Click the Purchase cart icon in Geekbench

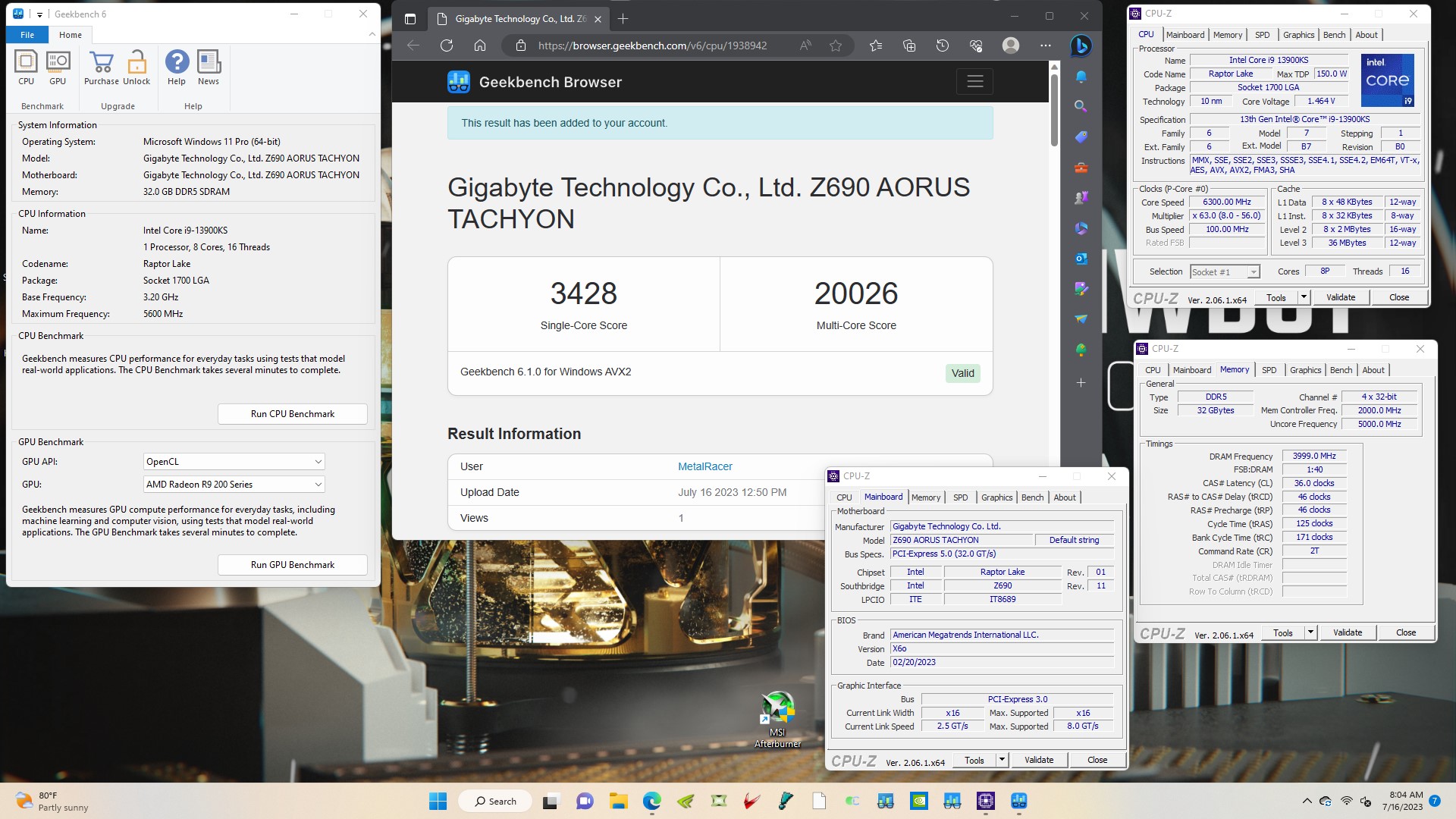[101, 67]
